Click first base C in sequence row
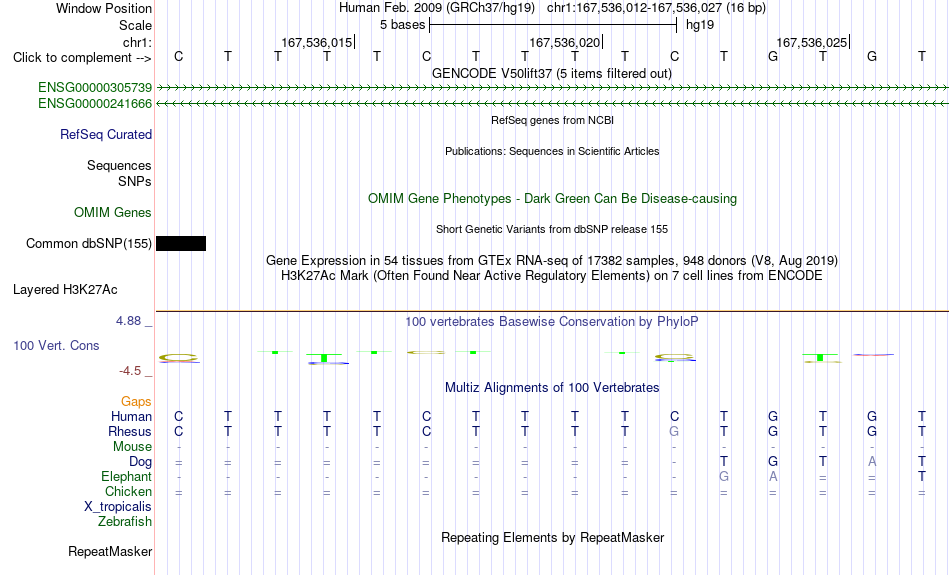Screen dimensions: 950x575 (178, 56)
